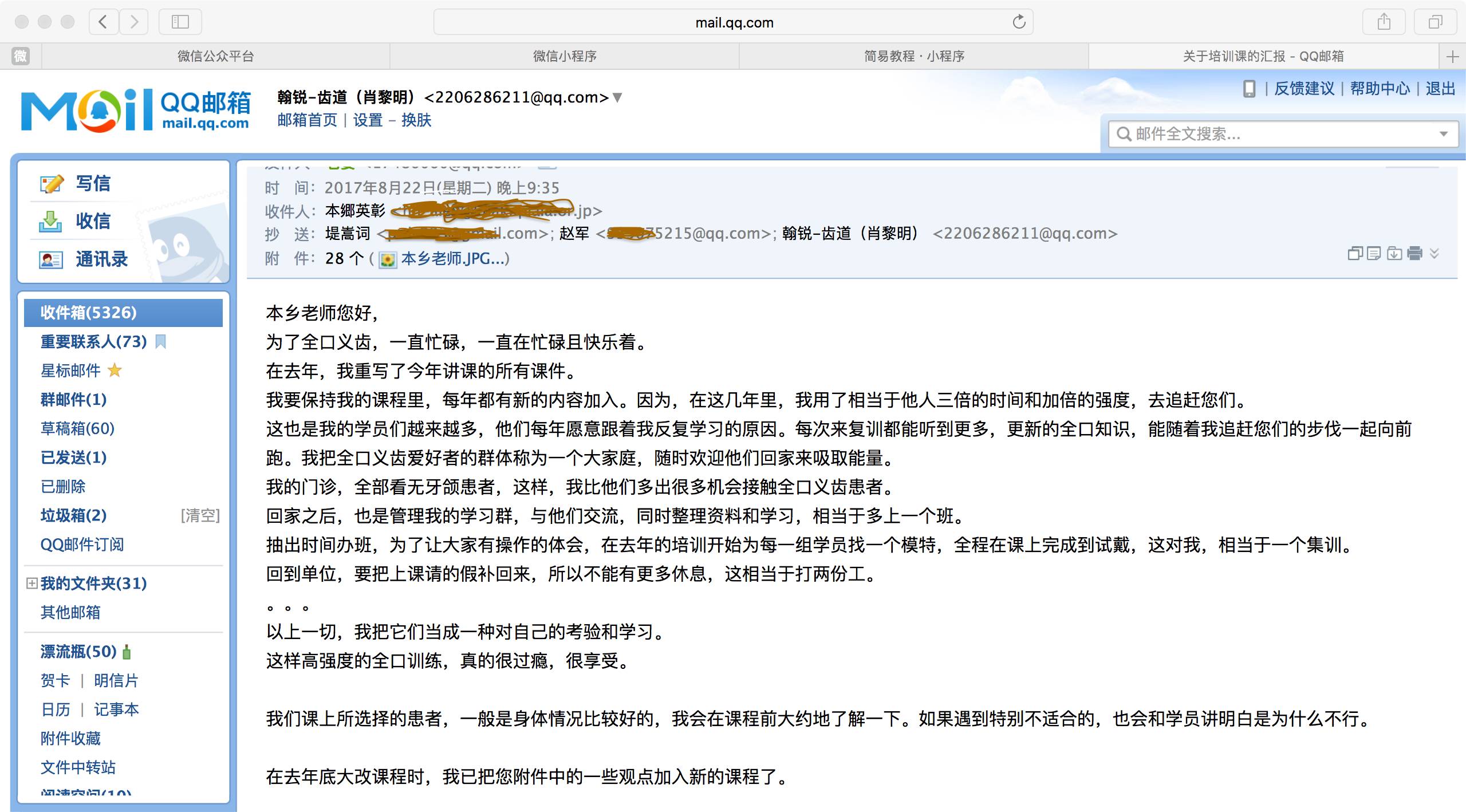Click the add note icon in email header
Image resolution: width=1466 pixels, height=812 pixels.
pos(1374,254)
